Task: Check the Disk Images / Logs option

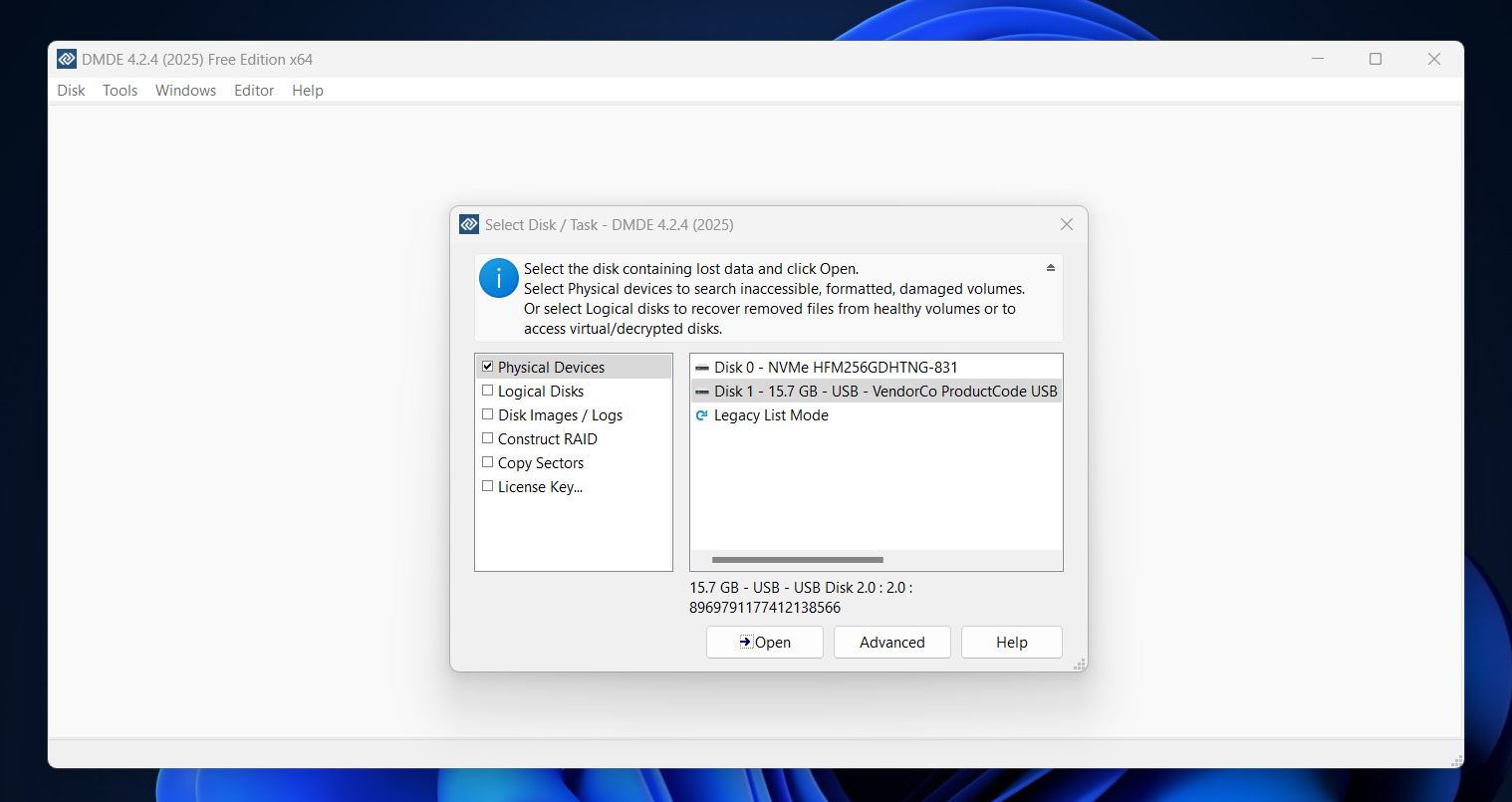Action: (x=487, y=414)
